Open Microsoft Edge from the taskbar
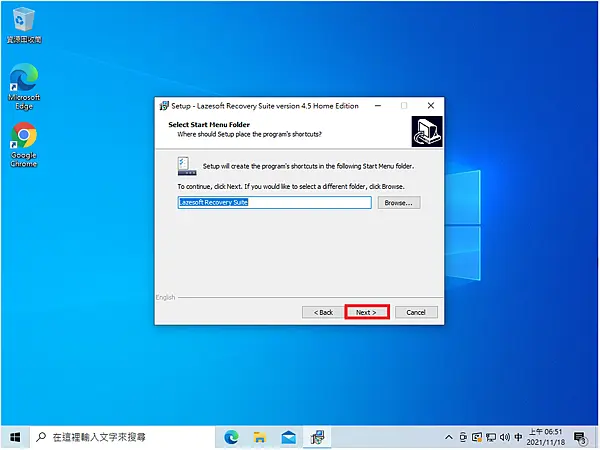 point(231,437)
